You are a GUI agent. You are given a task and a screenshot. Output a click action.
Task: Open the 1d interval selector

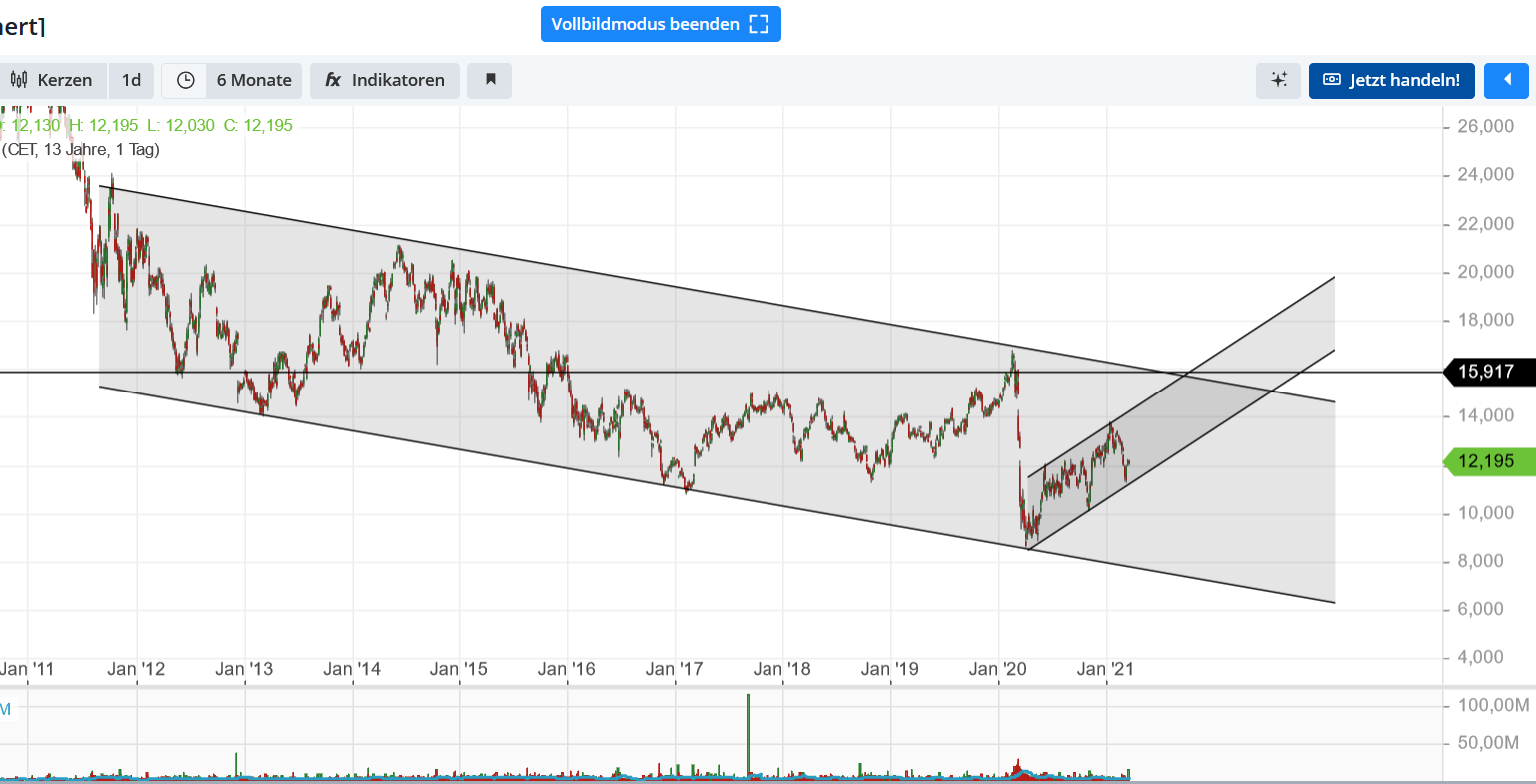(131, 80)
